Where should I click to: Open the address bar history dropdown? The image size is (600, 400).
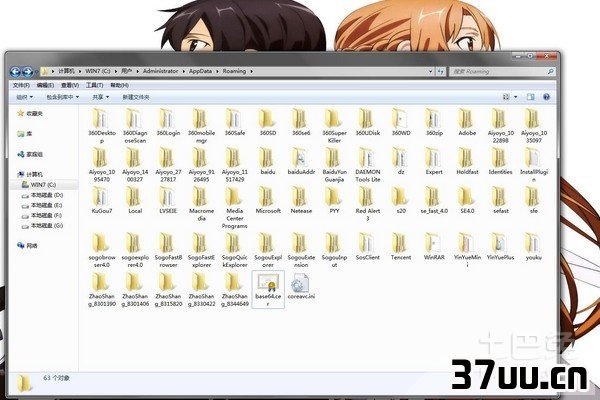[431, 71]
